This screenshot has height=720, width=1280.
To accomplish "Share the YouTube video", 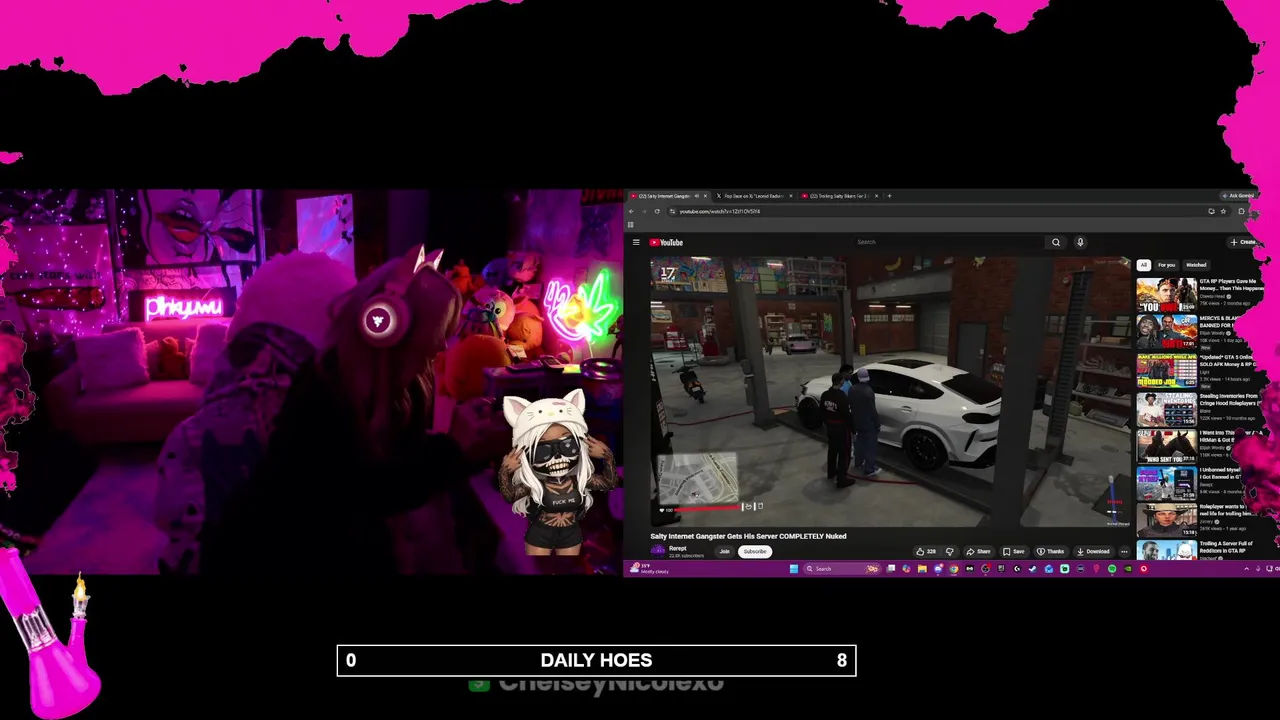I will coord(978,551).
